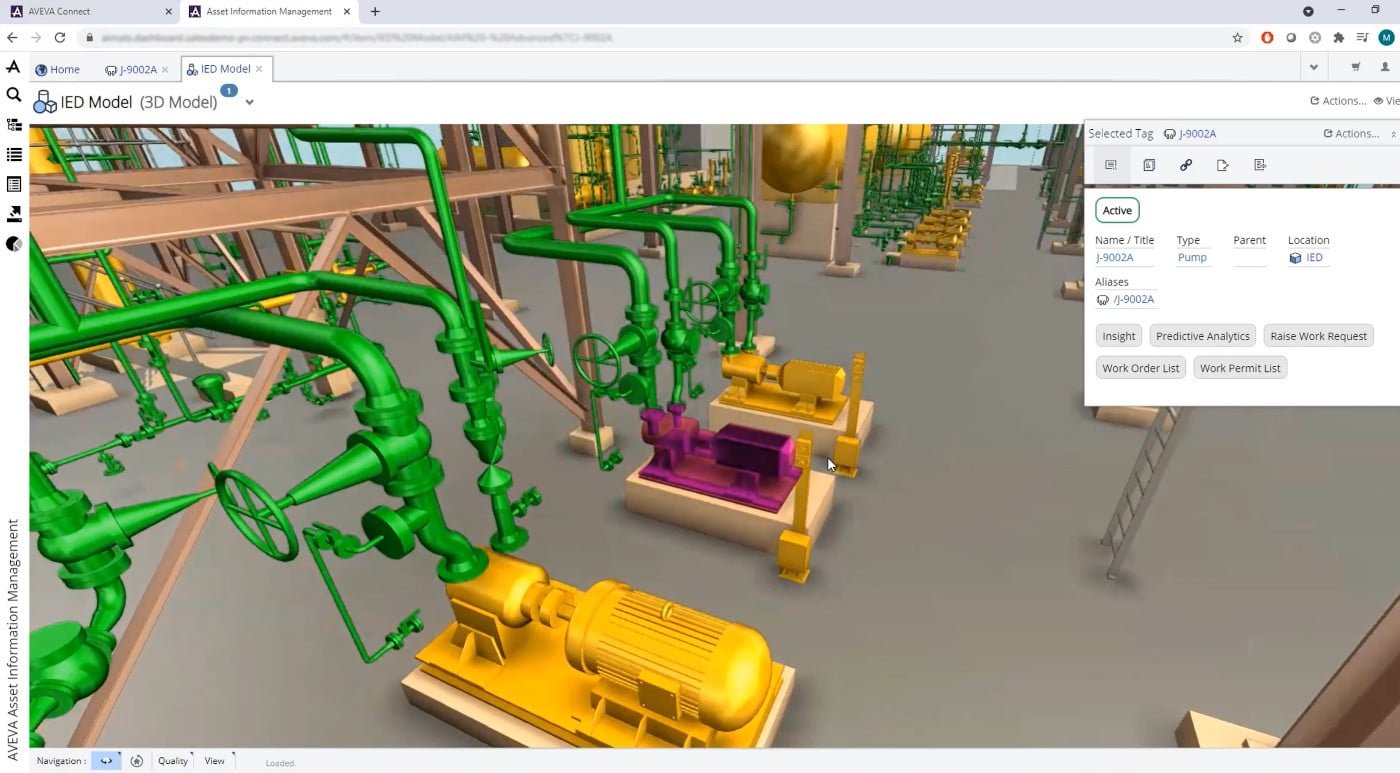
Task: Select the page with arrow icon in tag panel
Action: [x=1223, y=165]
